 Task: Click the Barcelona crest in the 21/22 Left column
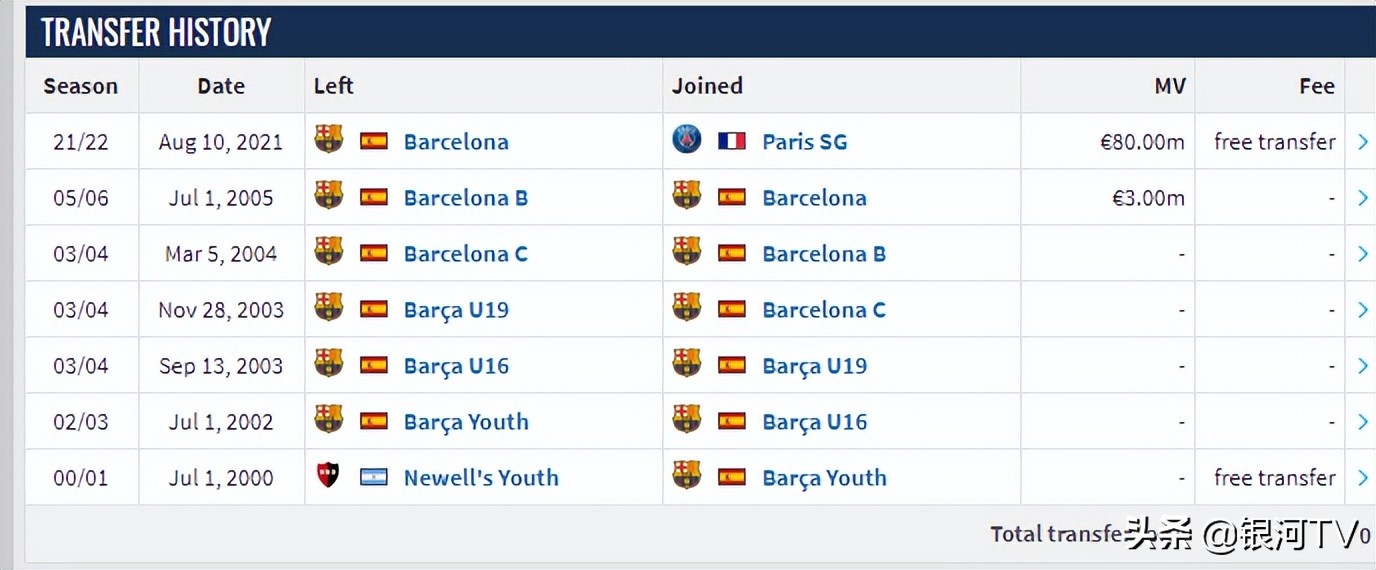pyautogui.click(x=328, y=140)
